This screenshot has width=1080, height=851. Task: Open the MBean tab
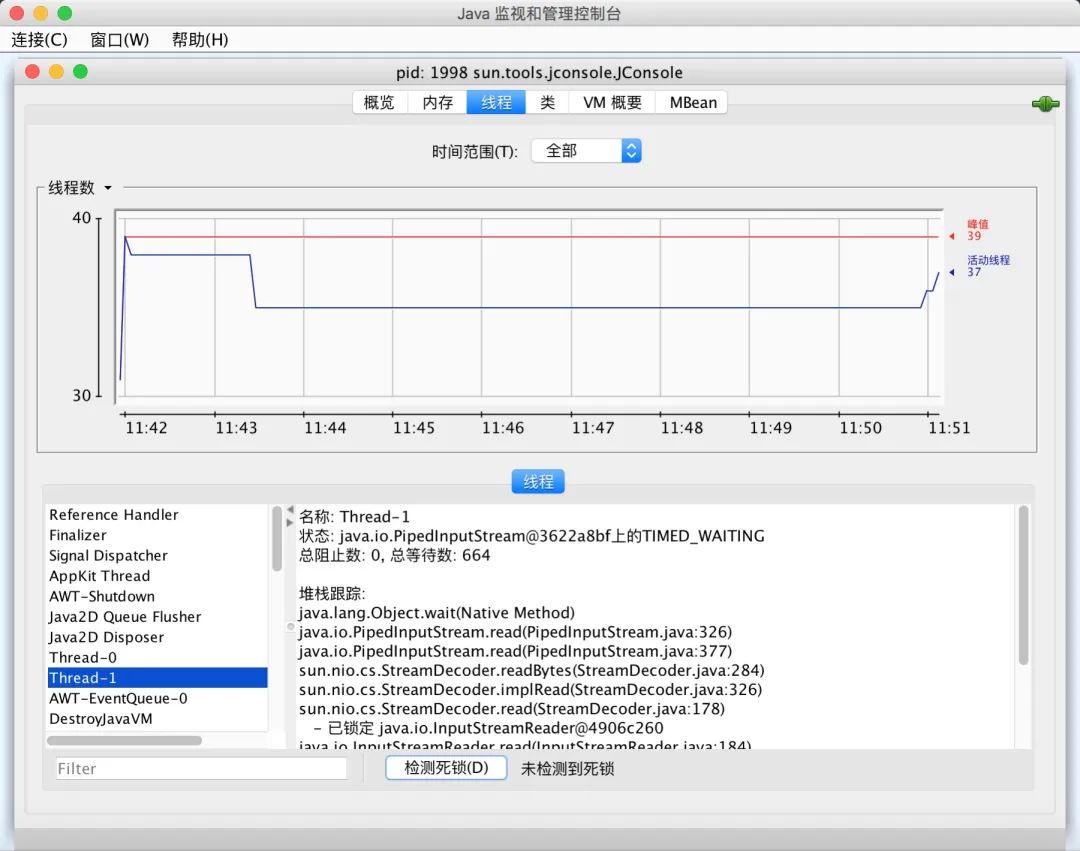[x=693, y=103]
